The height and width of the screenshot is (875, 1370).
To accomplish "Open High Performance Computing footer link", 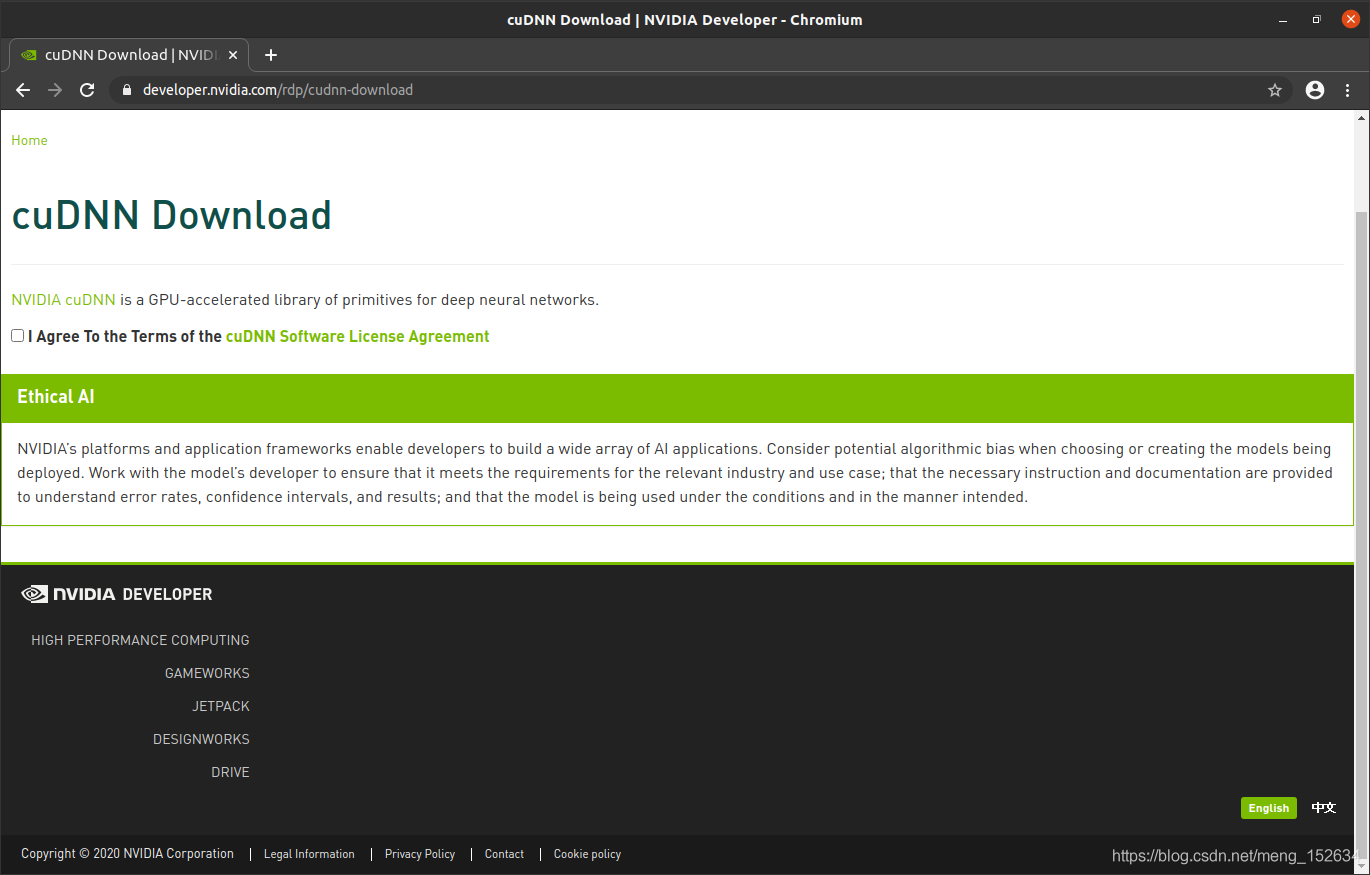I will coord(140,640).
